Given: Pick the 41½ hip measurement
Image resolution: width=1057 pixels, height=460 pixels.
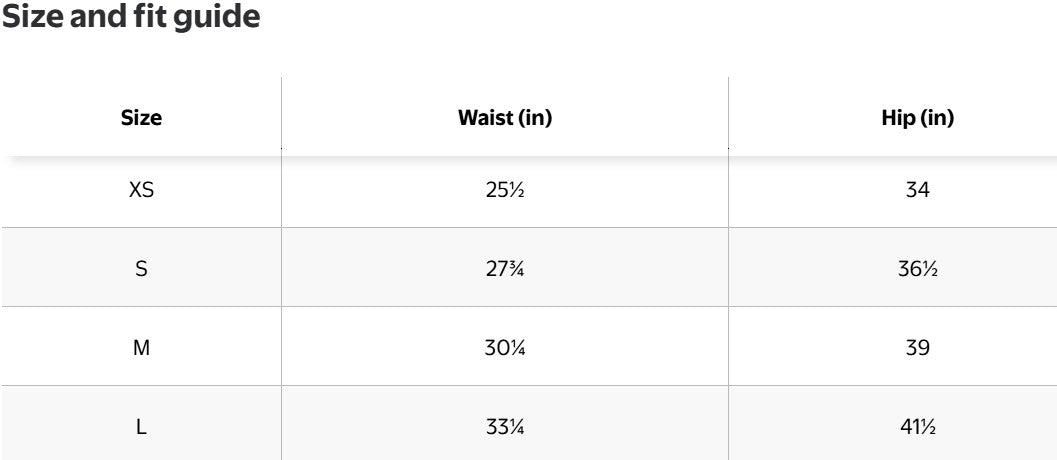Looking at the screenshot, I should pyautogui.click(x=917, y=427).
